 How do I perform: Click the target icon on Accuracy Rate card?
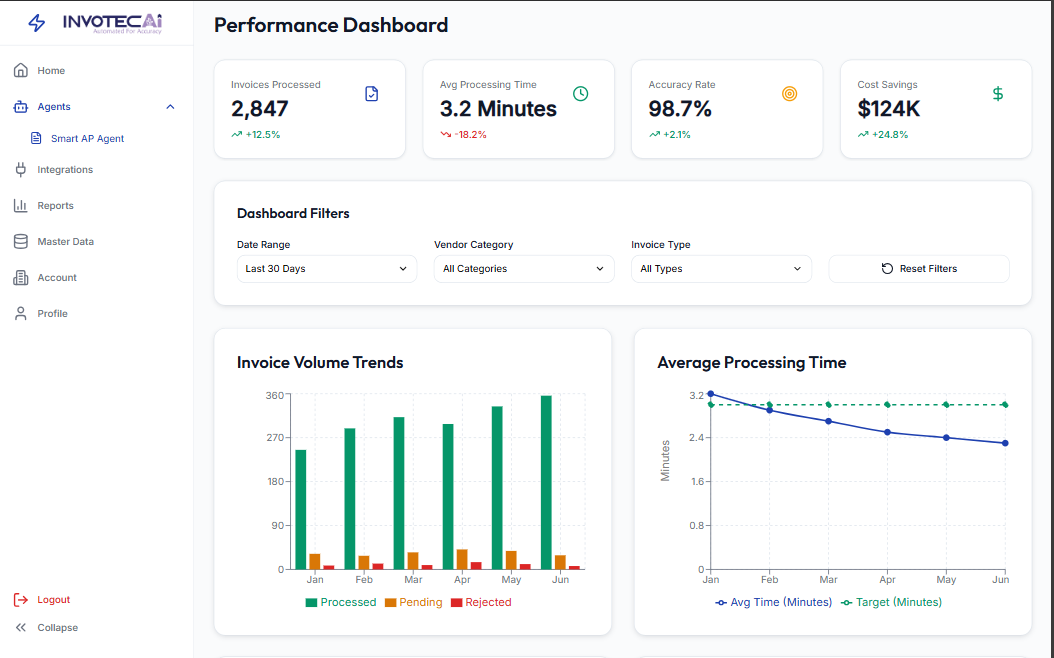[789, 94]
